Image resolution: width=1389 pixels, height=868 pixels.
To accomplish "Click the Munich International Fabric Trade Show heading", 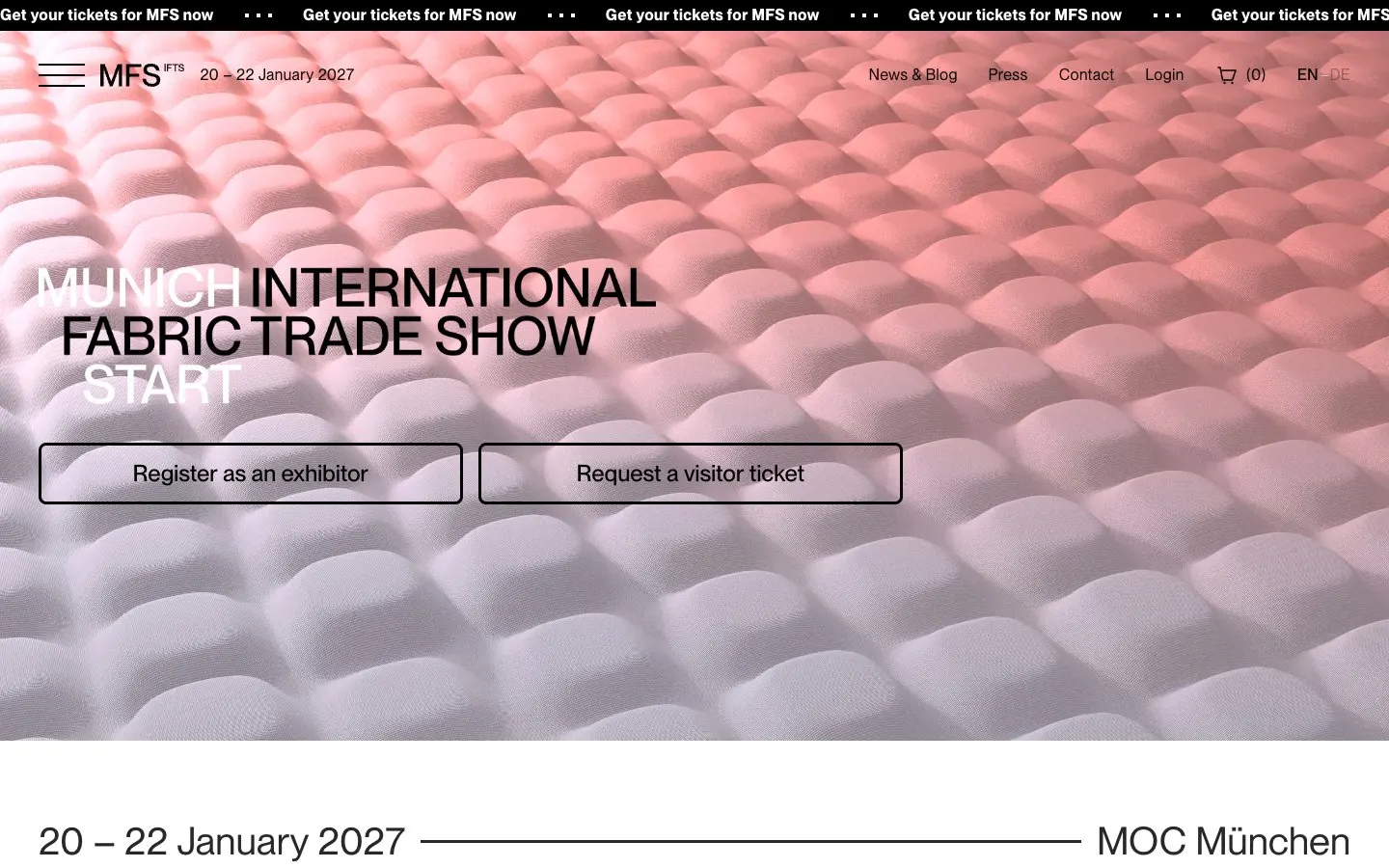I will coord(346,337).
